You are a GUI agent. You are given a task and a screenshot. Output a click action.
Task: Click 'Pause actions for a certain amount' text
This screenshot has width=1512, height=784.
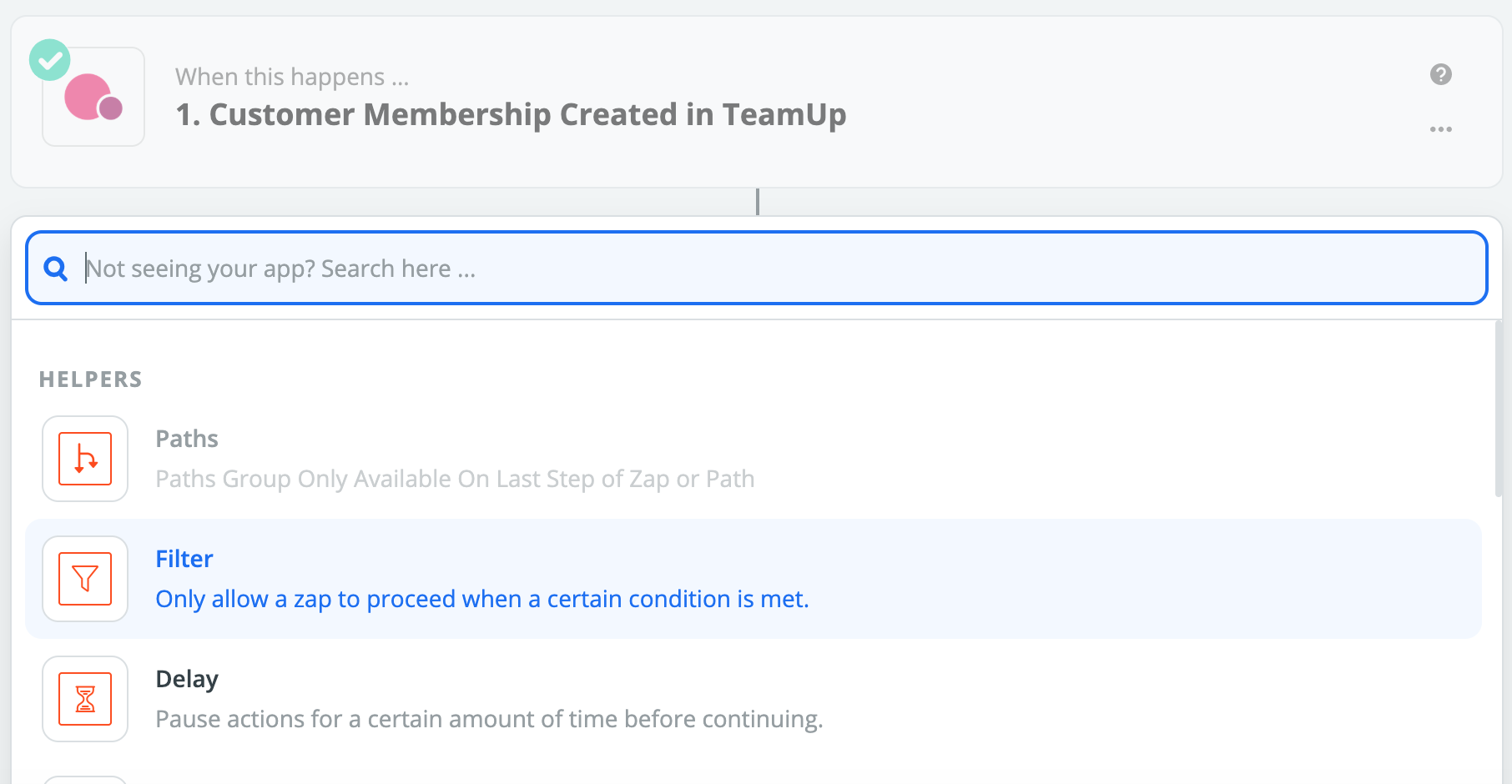(489, 719)
